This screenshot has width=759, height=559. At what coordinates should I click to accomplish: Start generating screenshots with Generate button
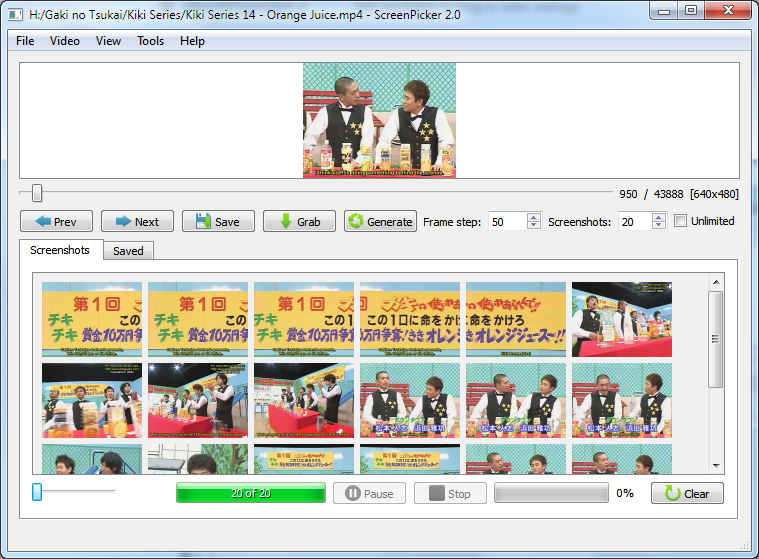[380, 221]
